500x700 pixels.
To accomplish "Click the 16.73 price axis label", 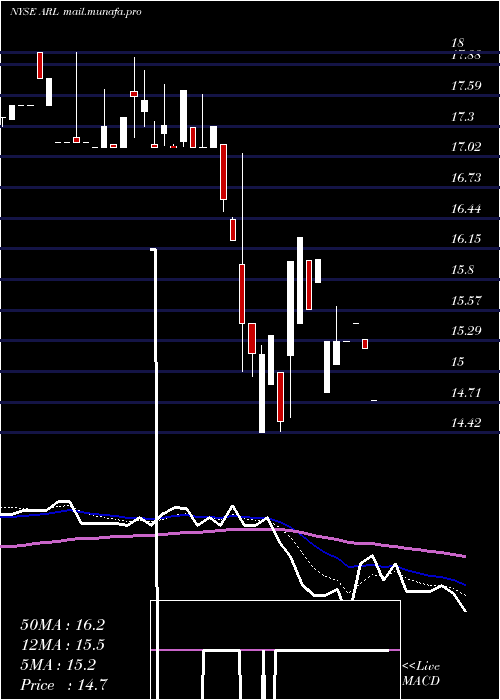I will coord(466,178).
